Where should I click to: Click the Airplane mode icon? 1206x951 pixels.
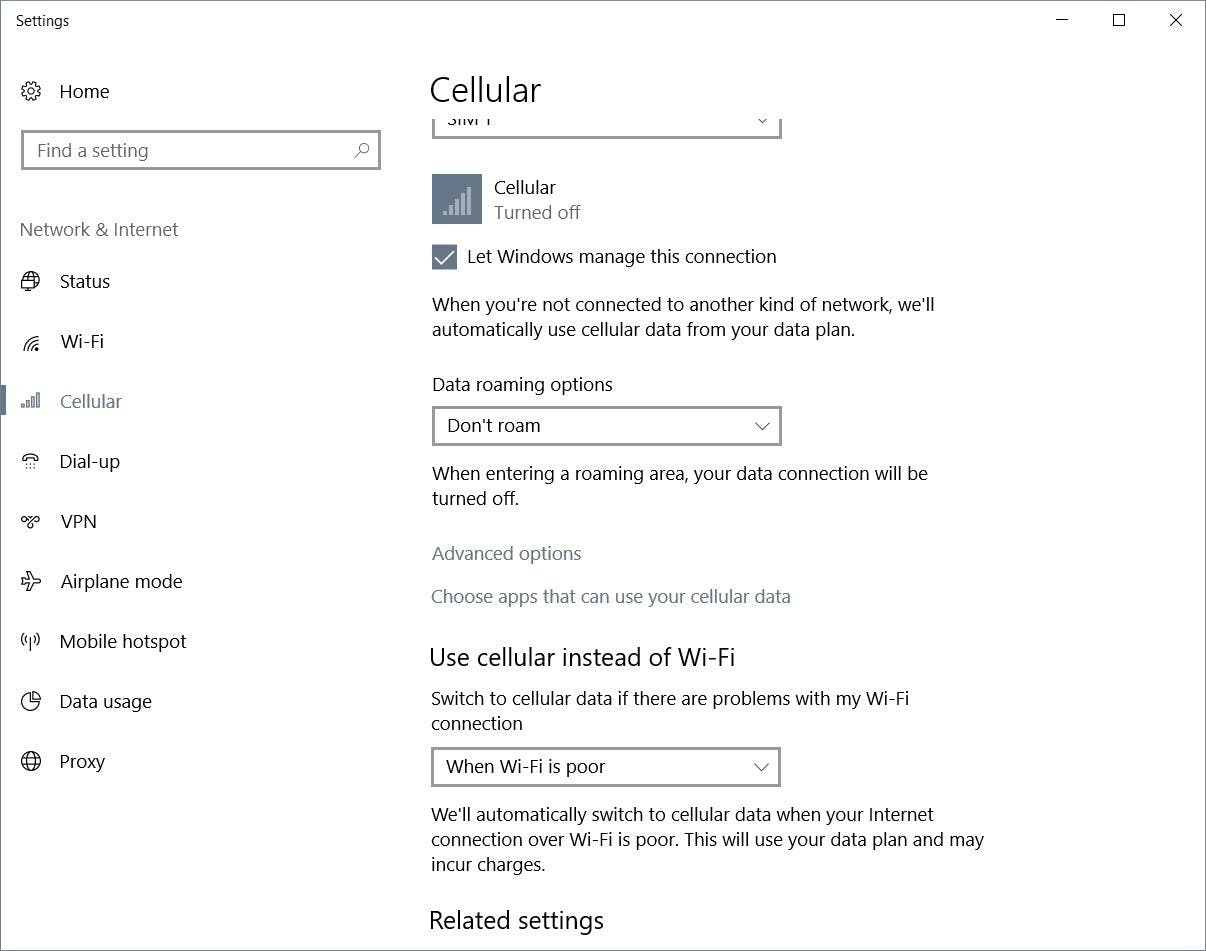(x=31, y=581)
